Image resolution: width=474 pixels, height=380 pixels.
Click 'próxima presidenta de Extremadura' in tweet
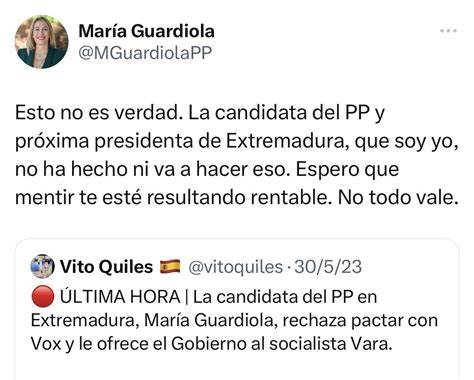point(179,141)
